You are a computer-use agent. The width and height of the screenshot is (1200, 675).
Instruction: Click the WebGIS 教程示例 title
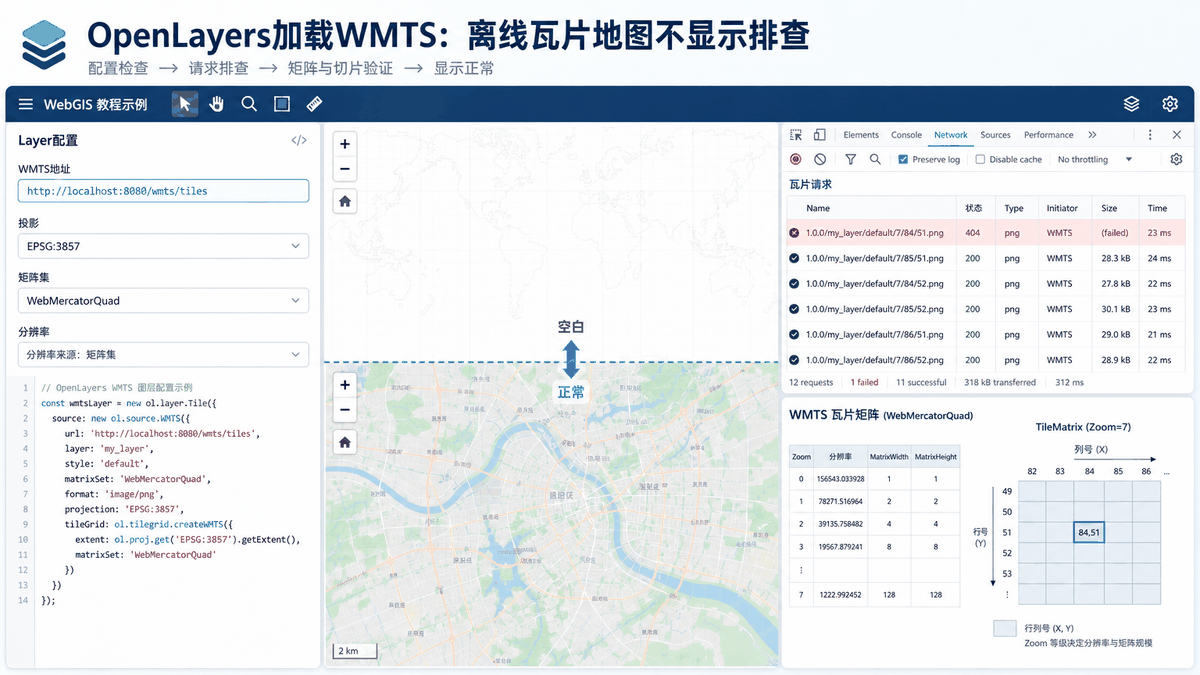(x=95, y=104)
